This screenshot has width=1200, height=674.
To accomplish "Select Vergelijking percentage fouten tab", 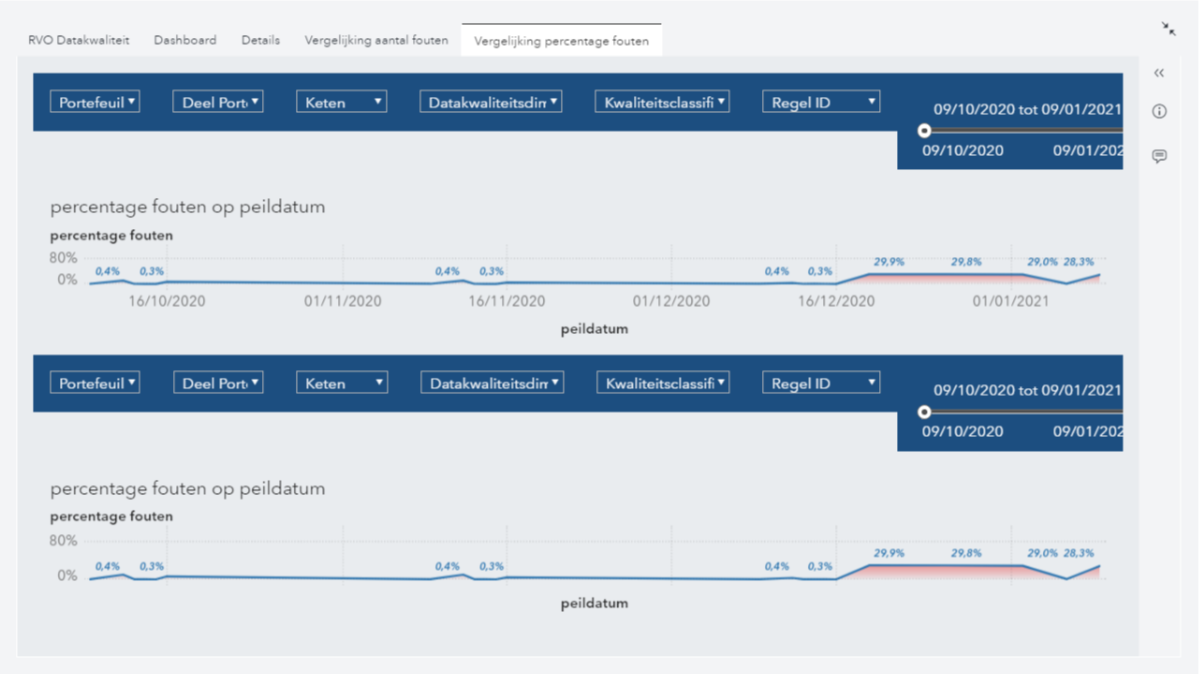I will 561,41.
